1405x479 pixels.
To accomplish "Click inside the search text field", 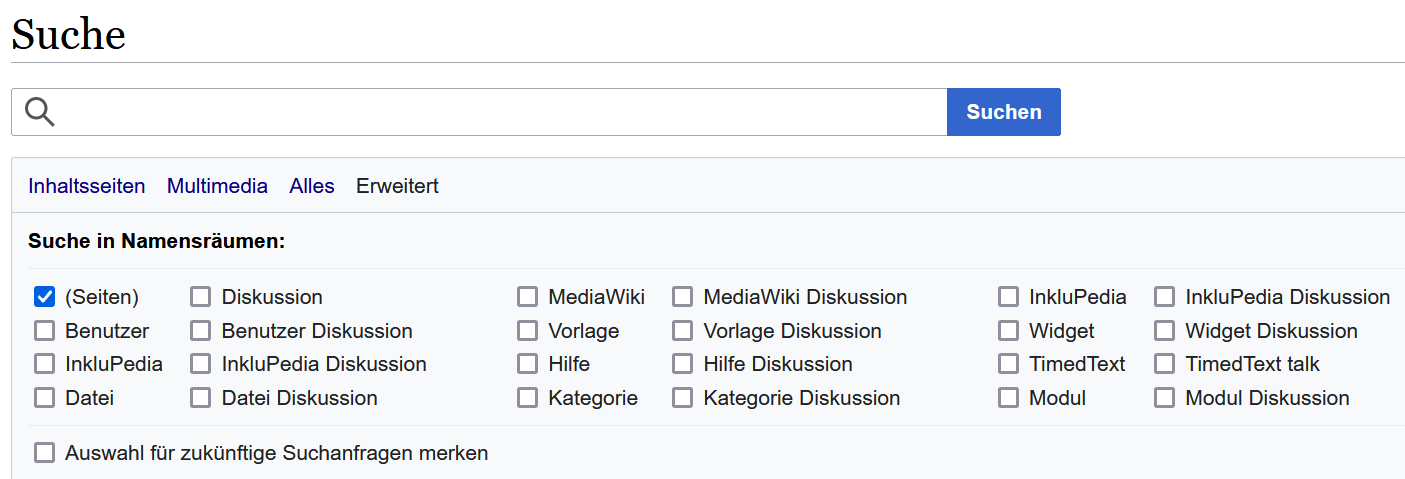I will click(x=500, y=112).
